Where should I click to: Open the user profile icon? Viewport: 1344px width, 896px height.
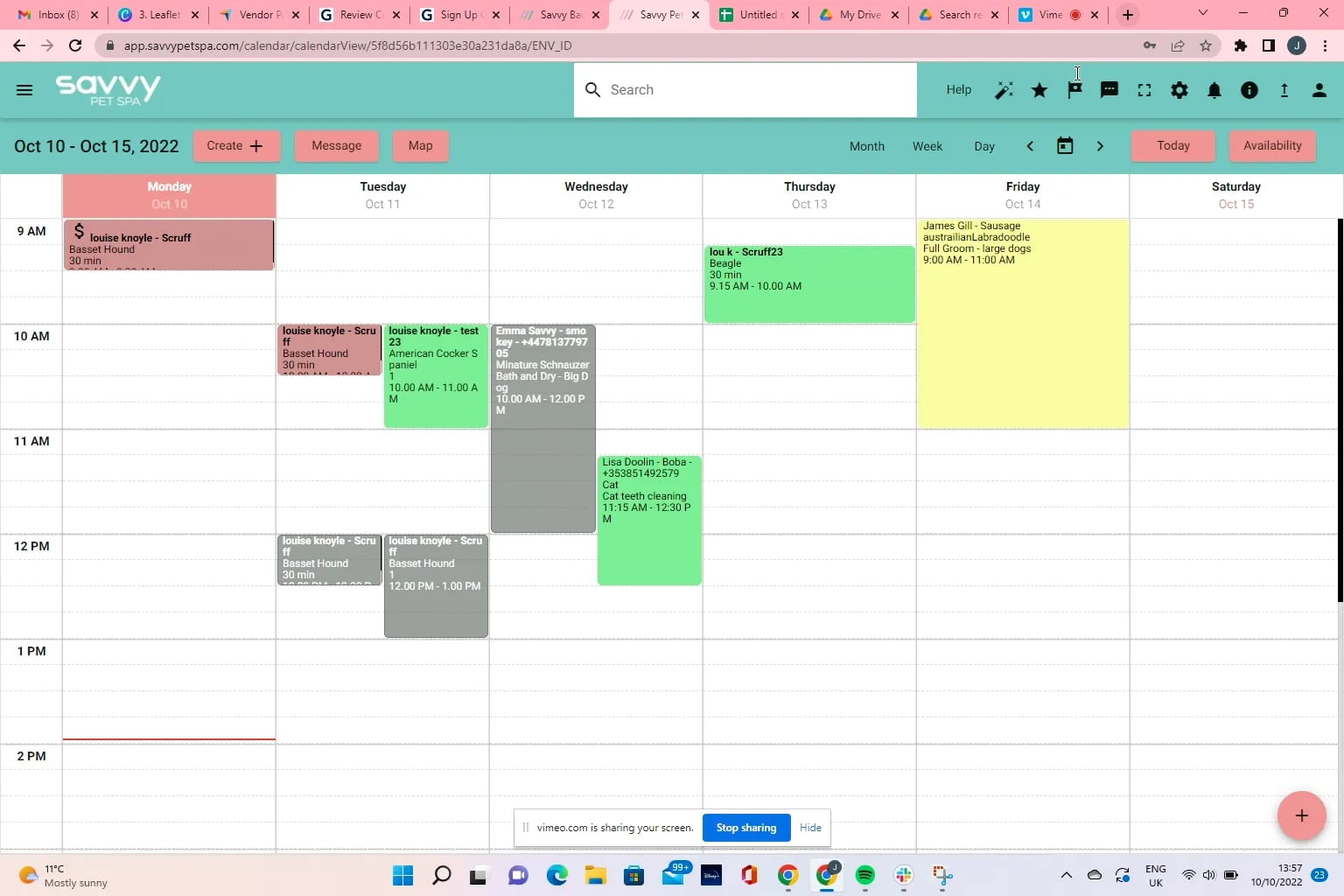pyautogui.click(x=1319, y=90)
